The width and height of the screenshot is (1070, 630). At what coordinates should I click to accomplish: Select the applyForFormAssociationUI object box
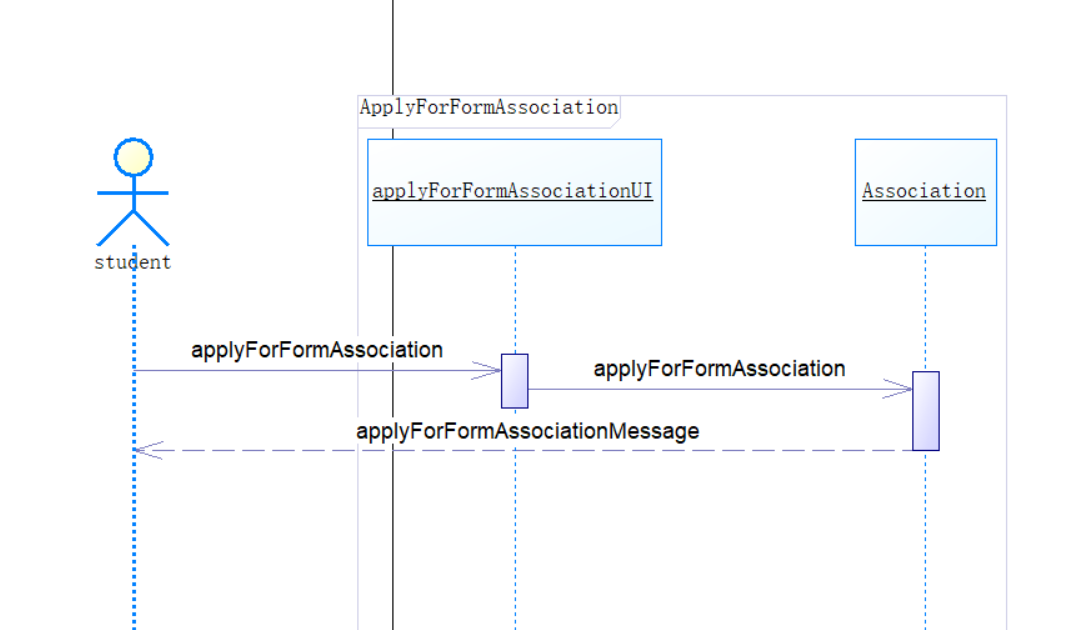coord(514,191)
